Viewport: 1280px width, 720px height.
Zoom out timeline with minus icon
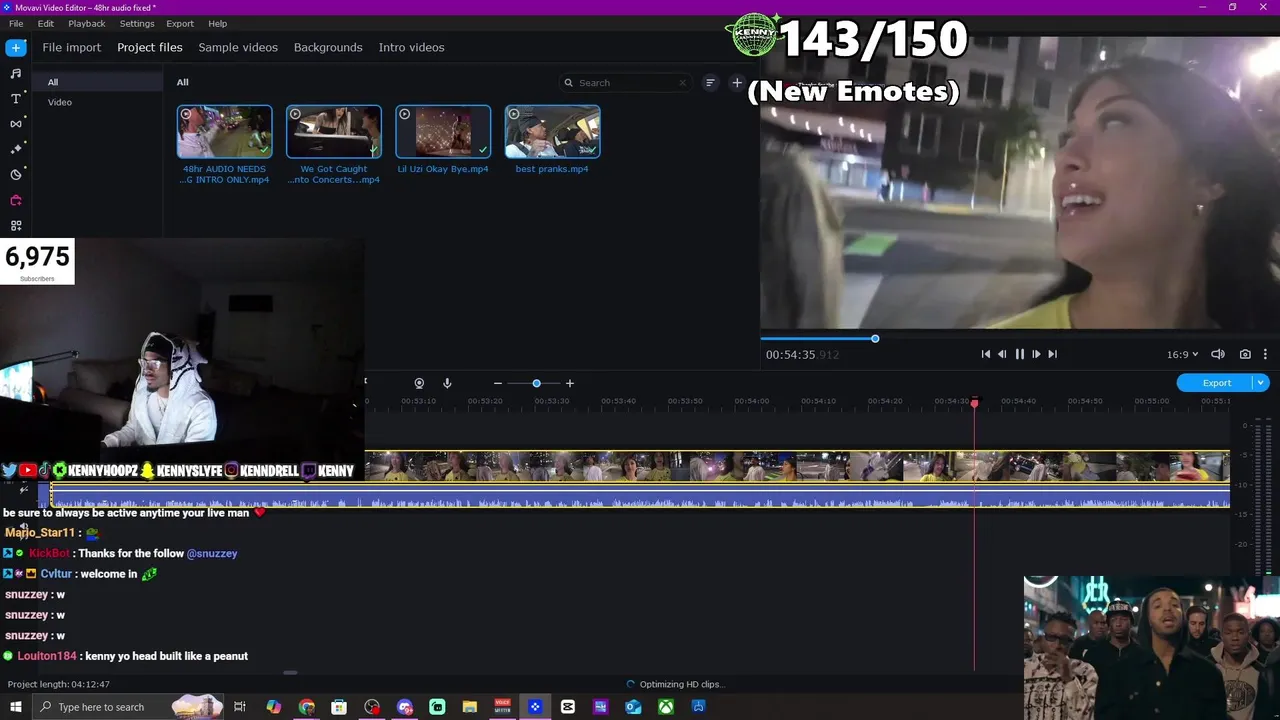[x=498, y=383]
